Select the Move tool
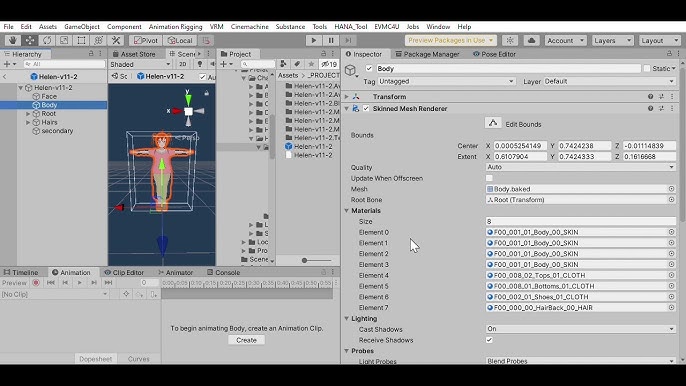Image resolution: width=686 pixels, height=386 pixels. pos(30,40)
